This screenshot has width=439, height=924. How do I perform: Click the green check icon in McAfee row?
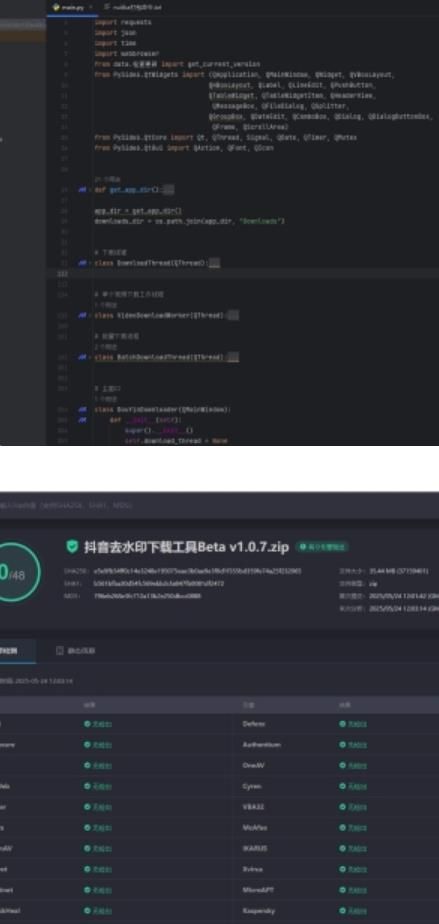pos(342,827)
